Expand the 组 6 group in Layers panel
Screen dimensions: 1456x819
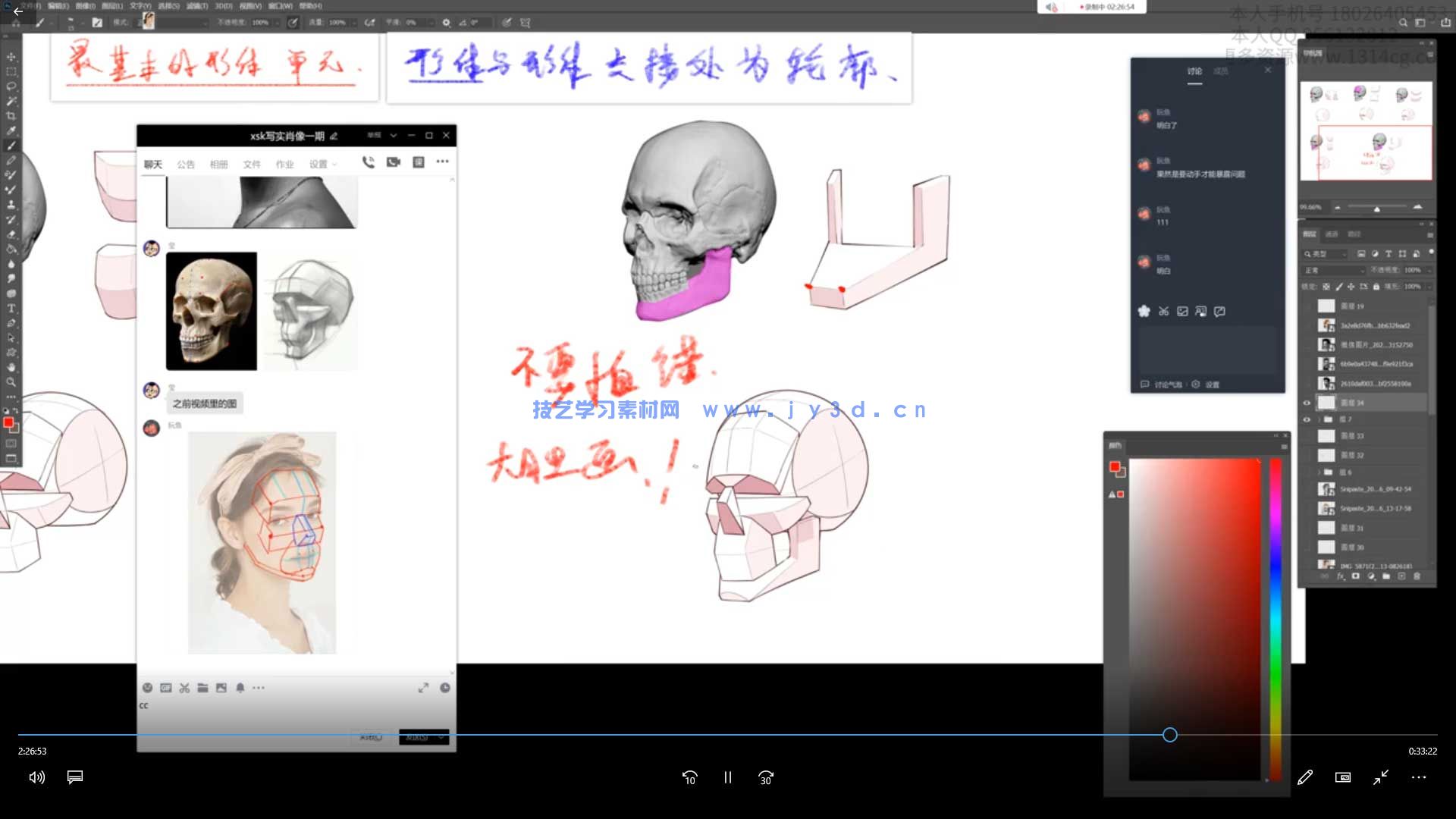tap(1319, 471)
